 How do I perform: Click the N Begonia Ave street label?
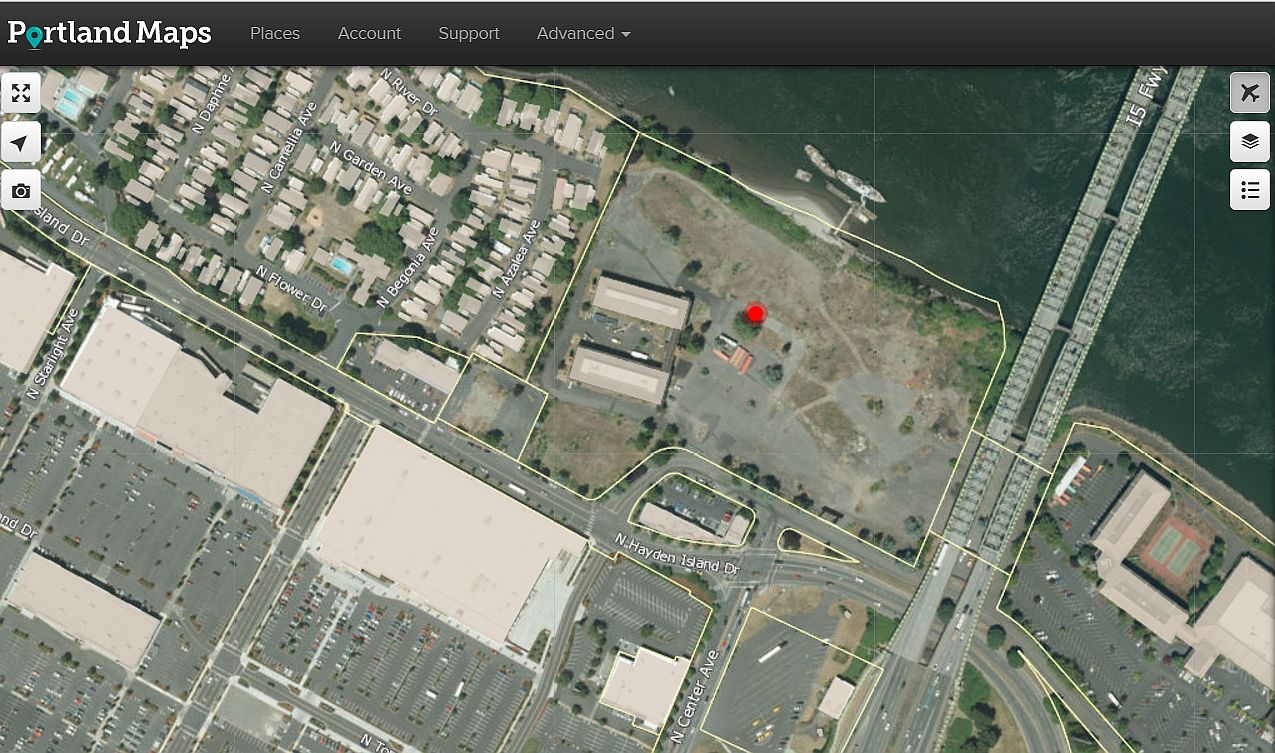point(408,266)
